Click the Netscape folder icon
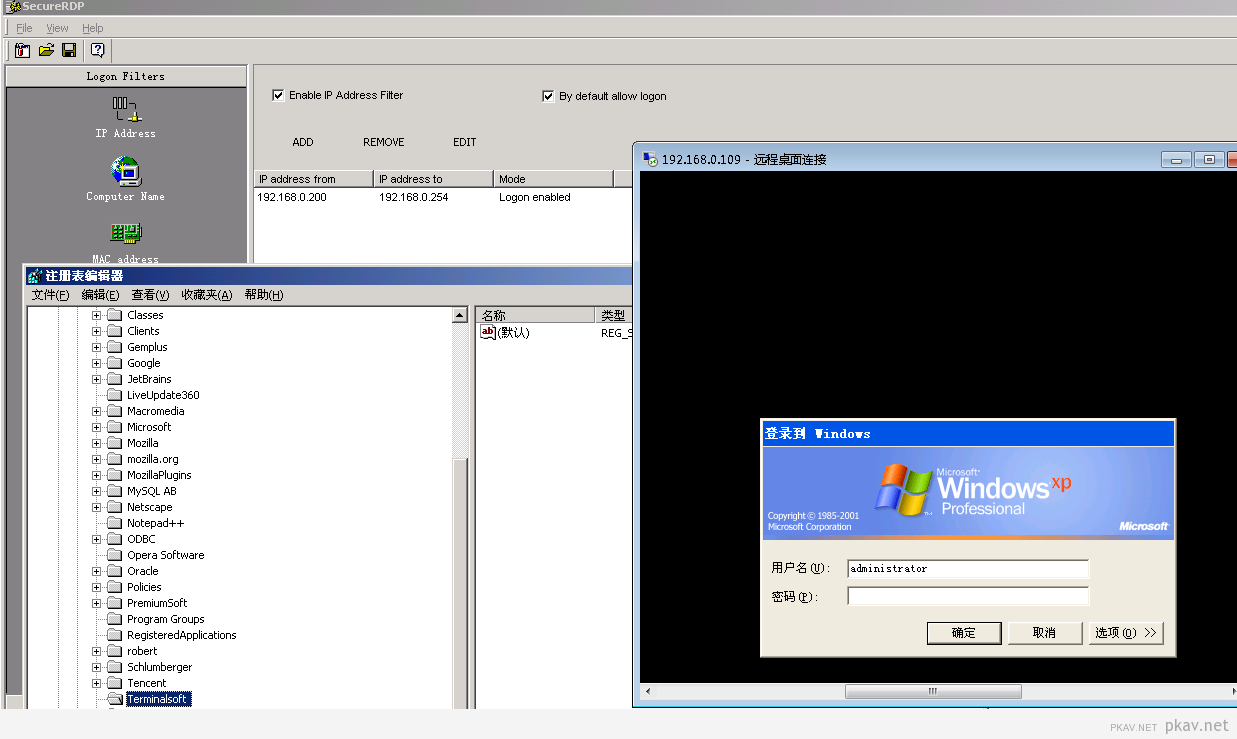 [x=114, y=507]
